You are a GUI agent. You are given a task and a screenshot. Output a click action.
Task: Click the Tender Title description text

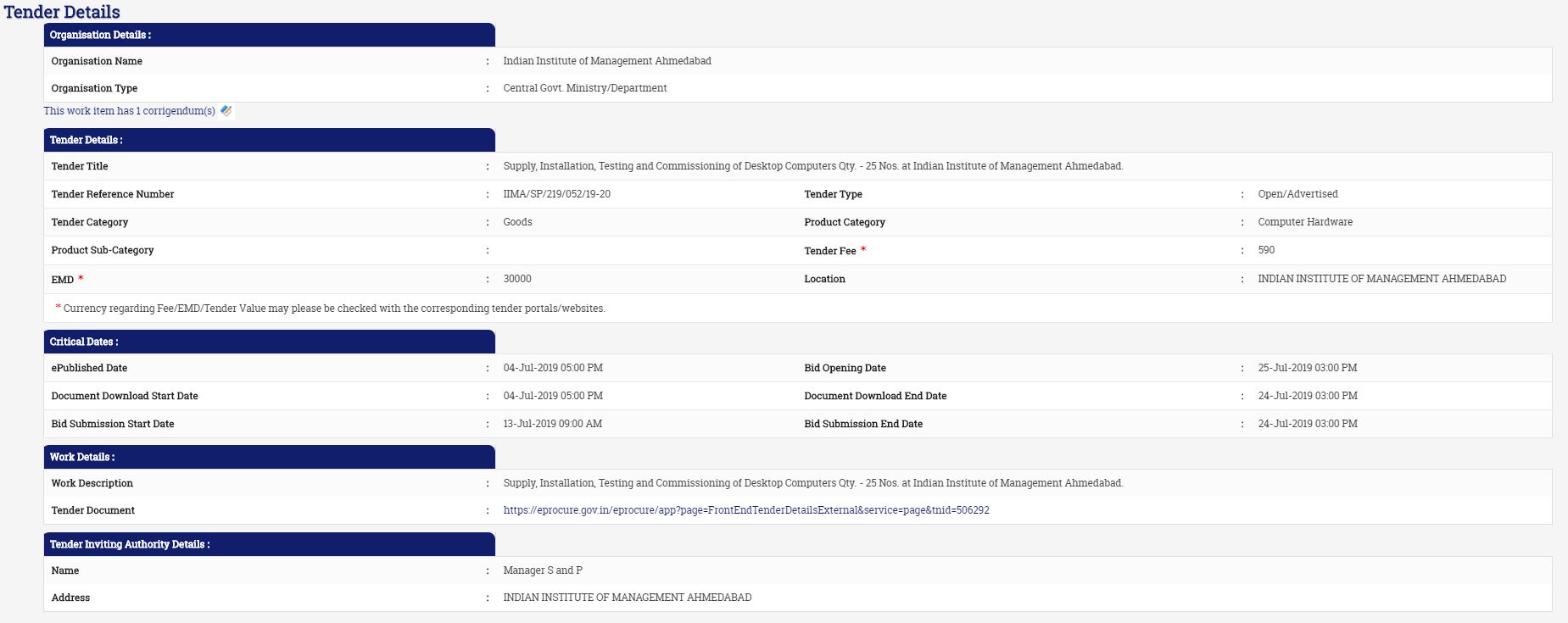812,166
